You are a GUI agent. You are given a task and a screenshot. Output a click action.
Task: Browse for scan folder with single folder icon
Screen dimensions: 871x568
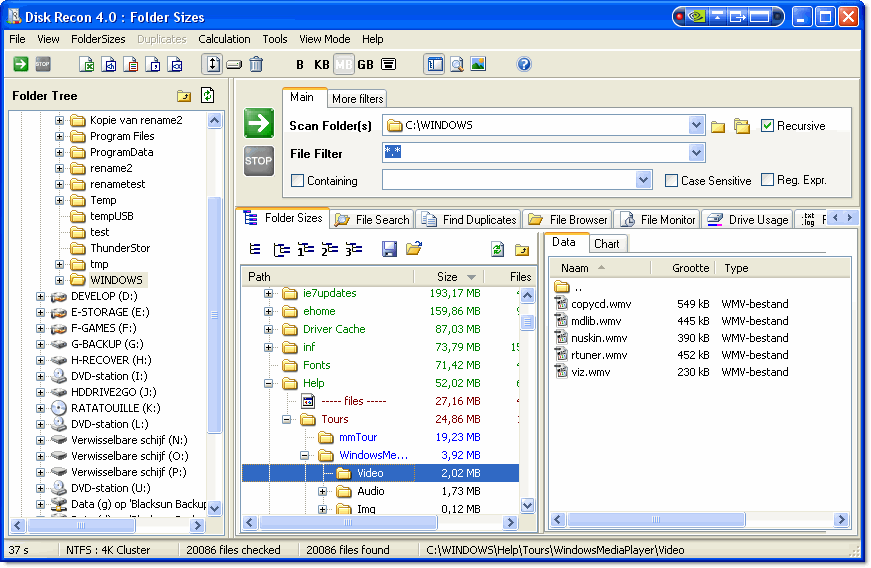click(x=718, y=127)
